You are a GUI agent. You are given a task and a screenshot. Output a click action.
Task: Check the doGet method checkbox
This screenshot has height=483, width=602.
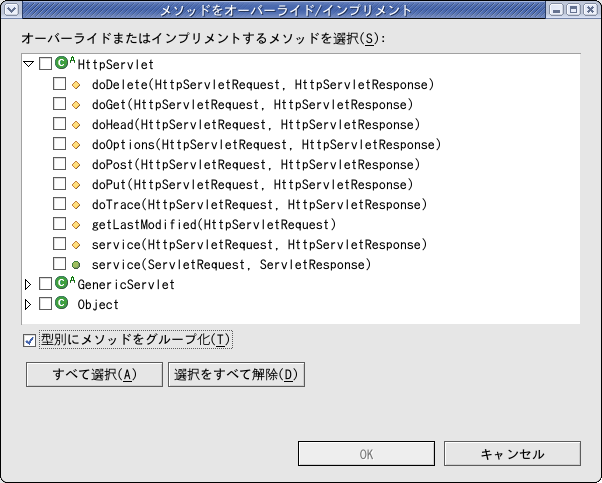[x=60, y=103]
